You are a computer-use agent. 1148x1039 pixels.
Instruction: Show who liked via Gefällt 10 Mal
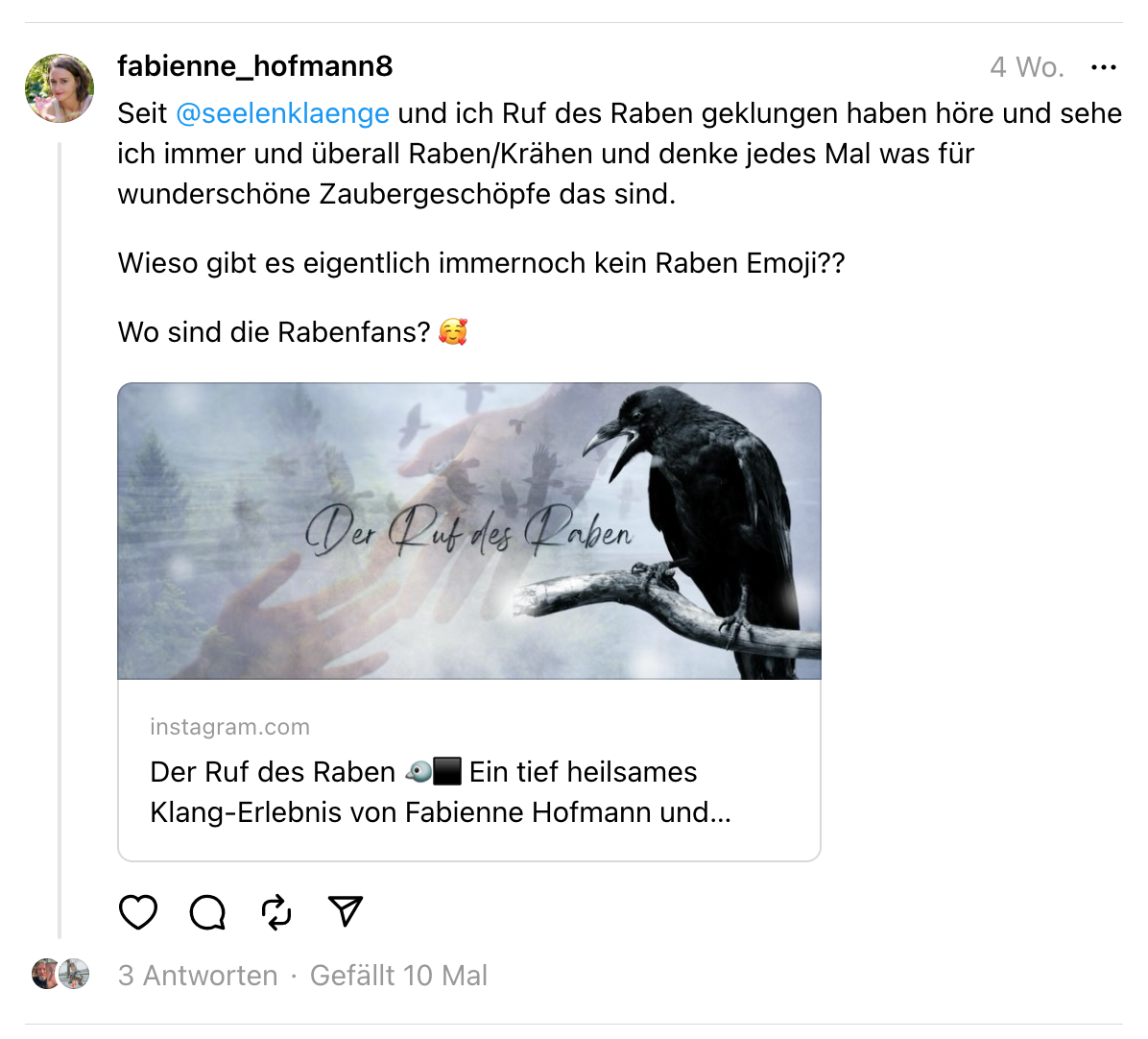(398, 976)
